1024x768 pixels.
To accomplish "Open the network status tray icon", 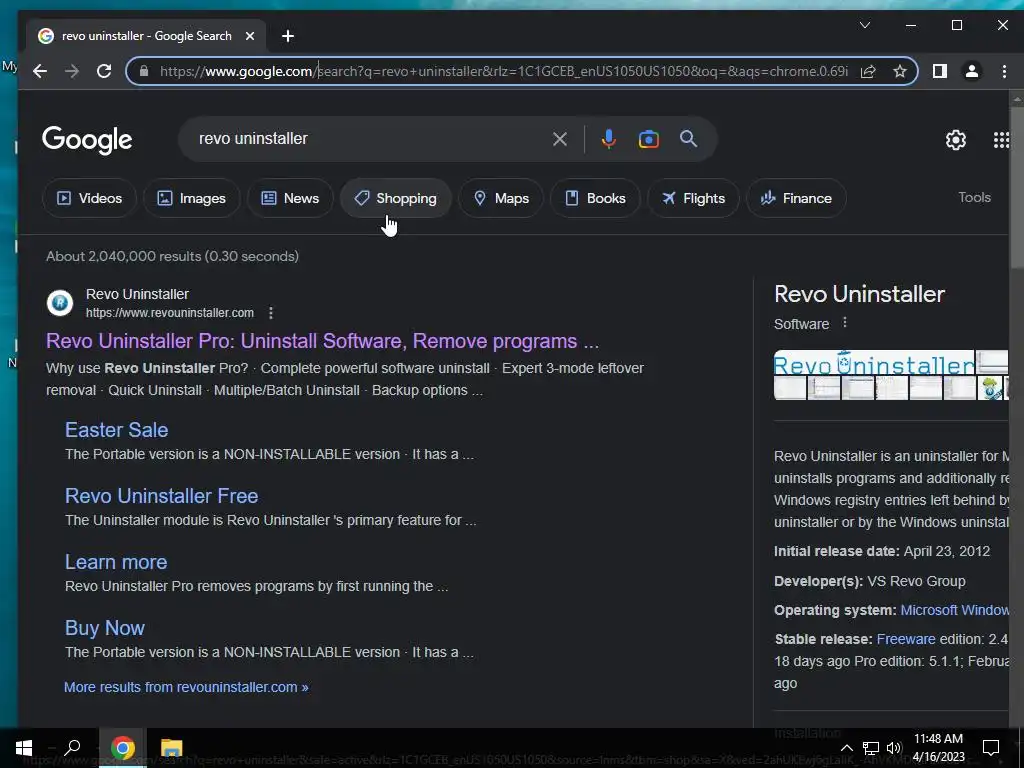I will pos(871,748).
